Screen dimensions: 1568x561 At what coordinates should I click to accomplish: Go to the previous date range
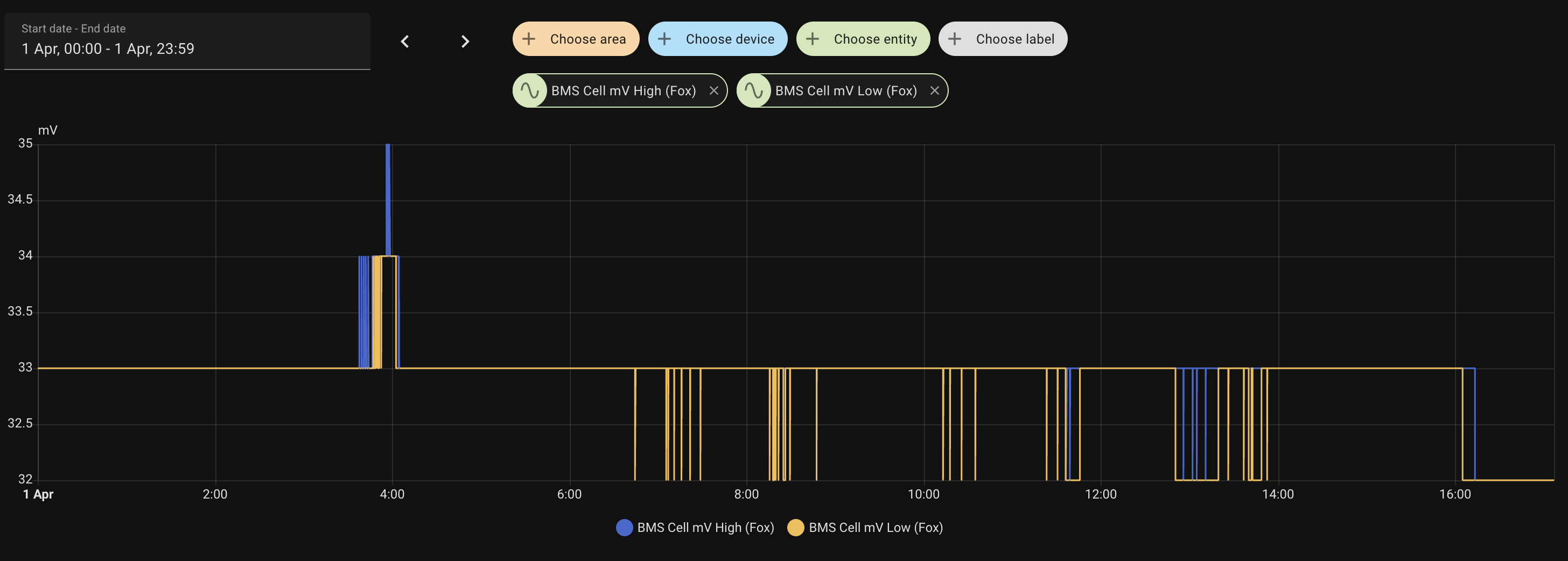pyautogui.click(x=405, y=41)
